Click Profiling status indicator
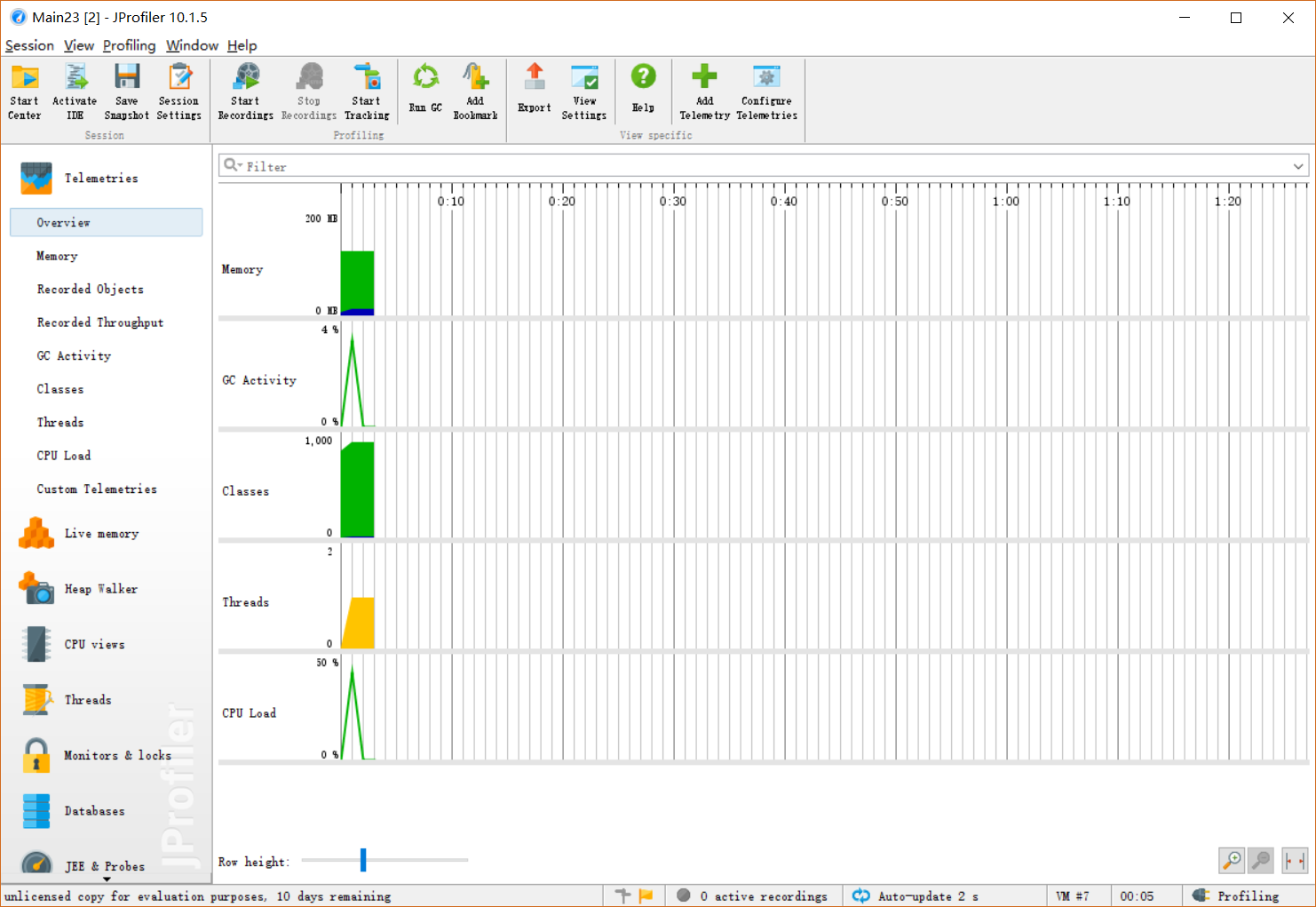Screen dimensions: 1316x907 [x=1236, y=895]
